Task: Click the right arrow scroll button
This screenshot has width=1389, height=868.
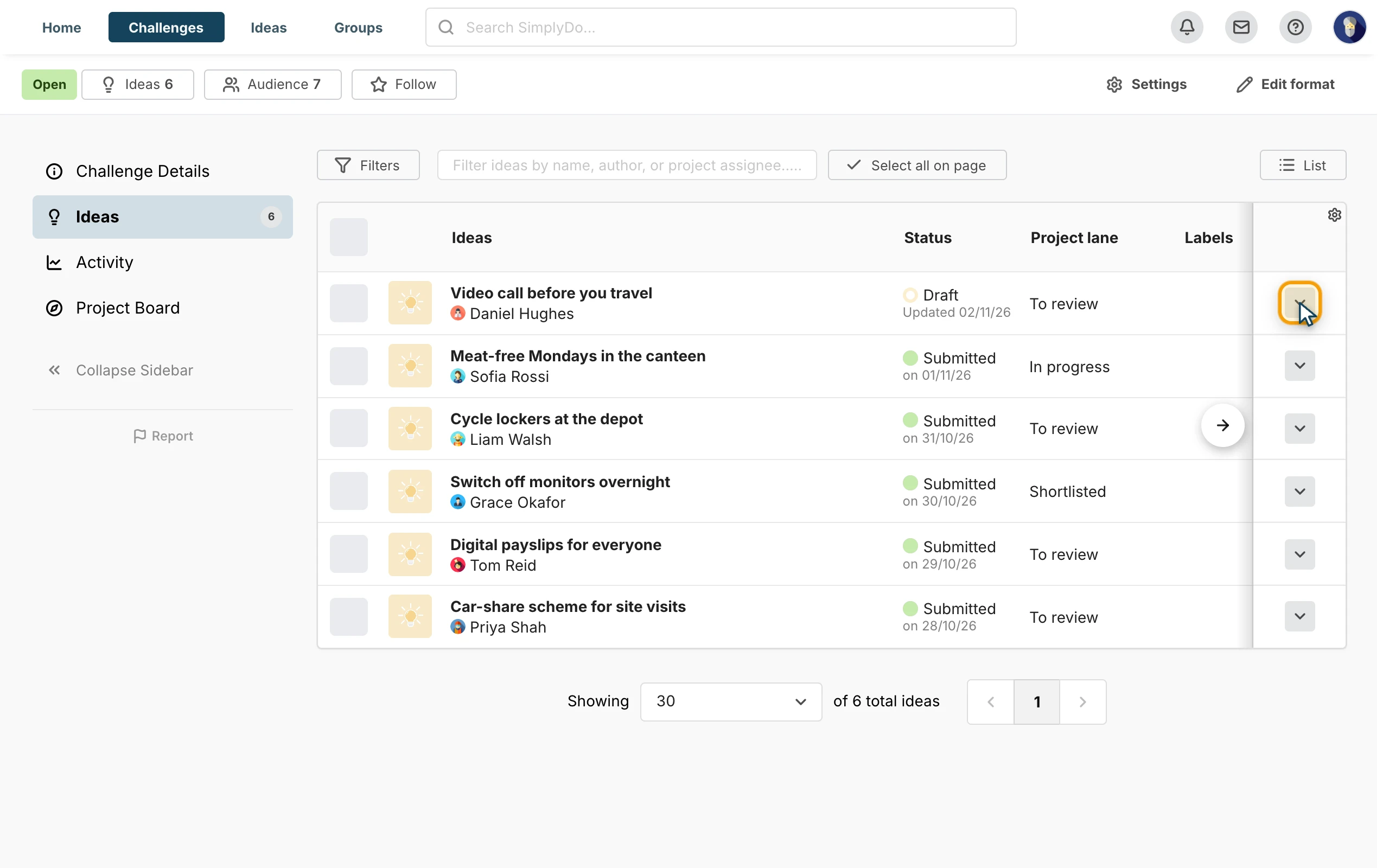Action: click(x=1222, y=425)
